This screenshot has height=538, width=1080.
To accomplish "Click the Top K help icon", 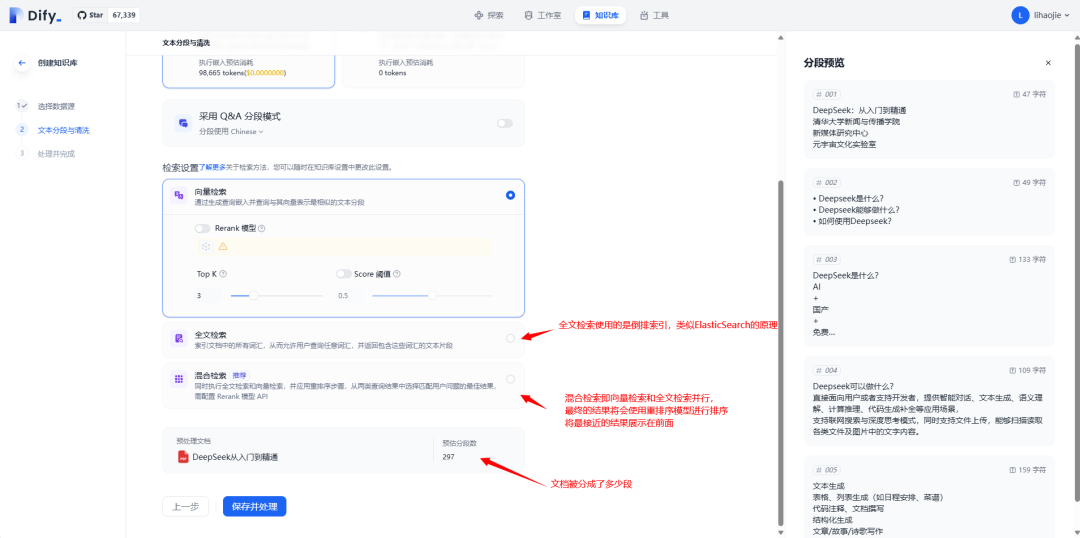I will pos(223,273).
